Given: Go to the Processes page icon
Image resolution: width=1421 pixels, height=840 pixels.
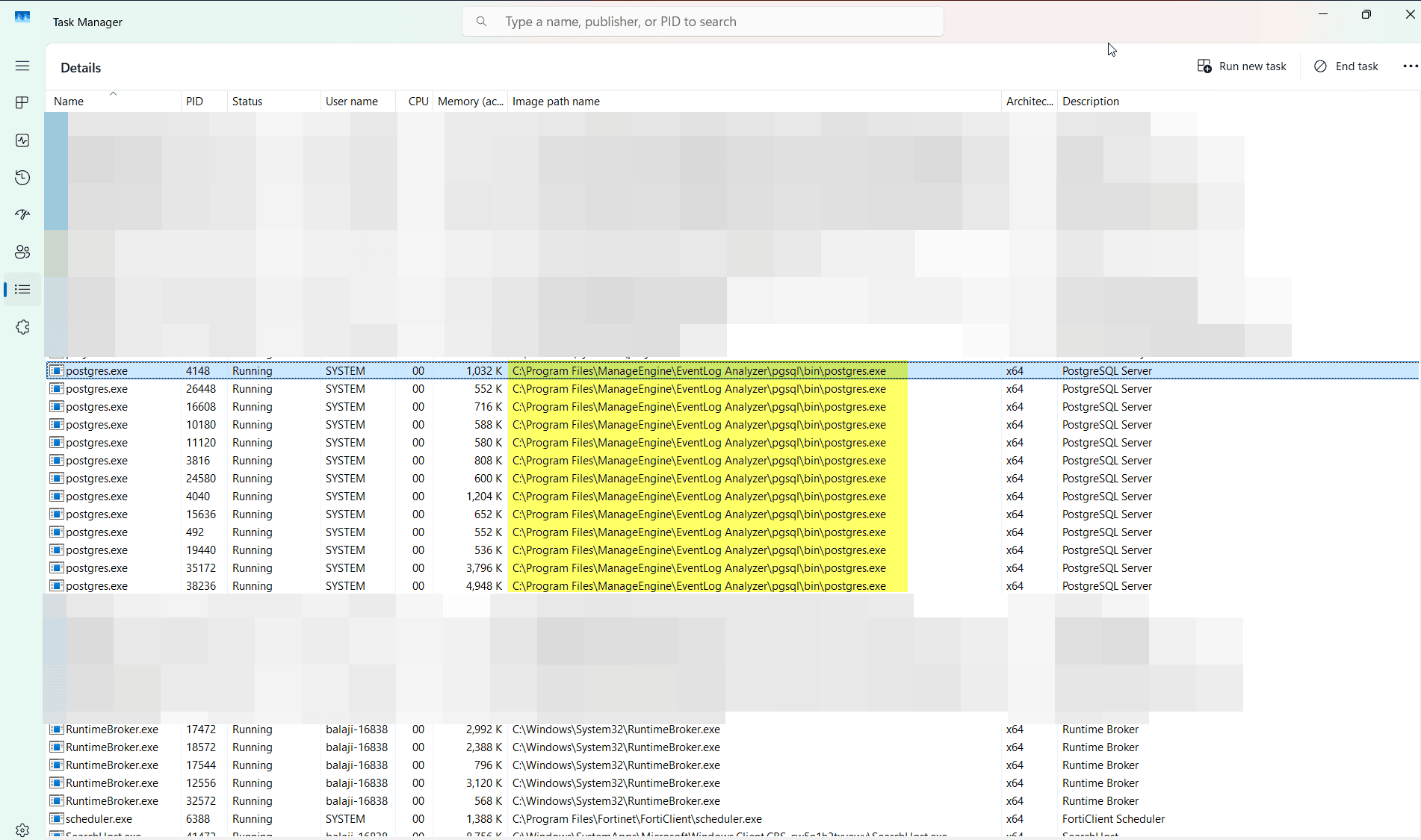Looking at the screenshot, I should pyautogui.click(x=22, y=103).
